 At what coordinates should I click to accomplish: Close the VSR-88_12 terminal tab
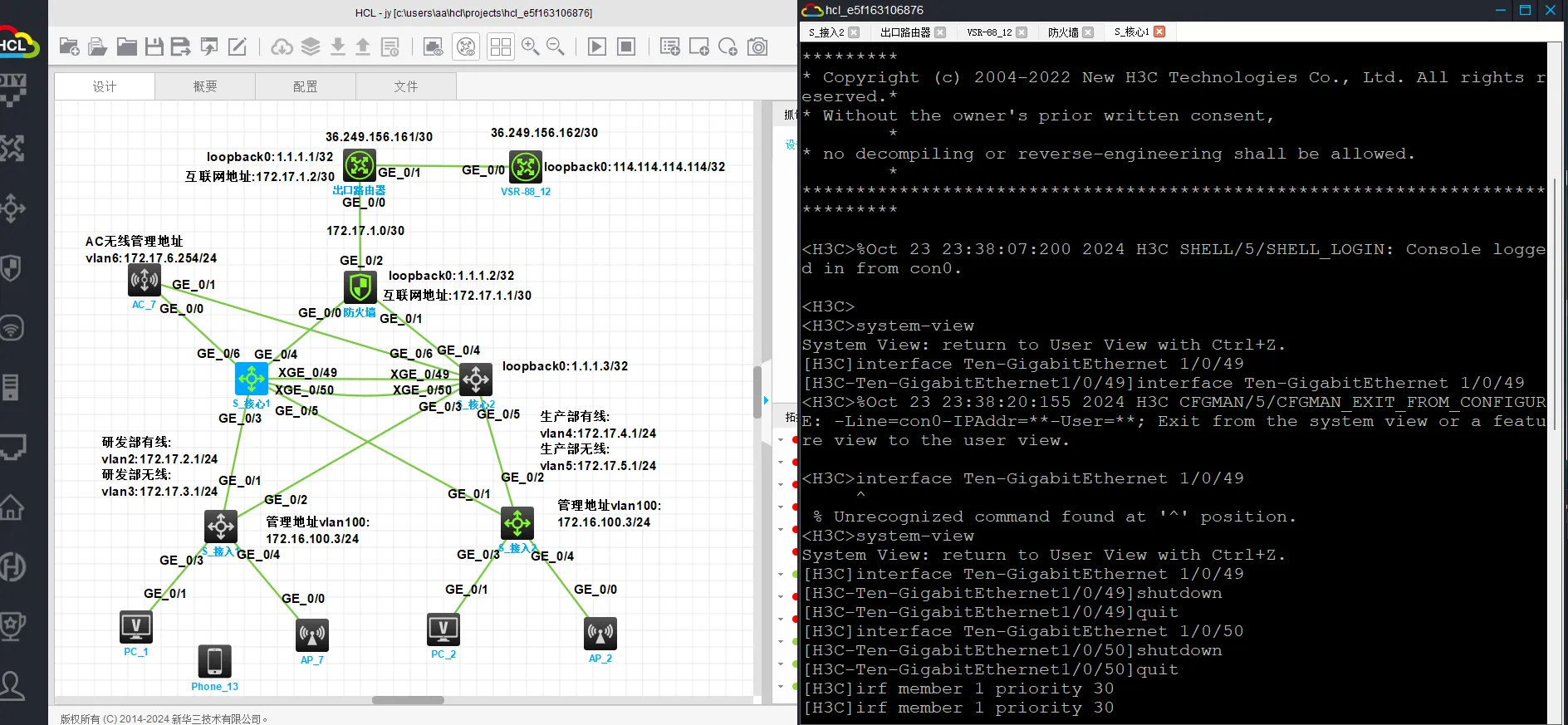click(1022, 32)
